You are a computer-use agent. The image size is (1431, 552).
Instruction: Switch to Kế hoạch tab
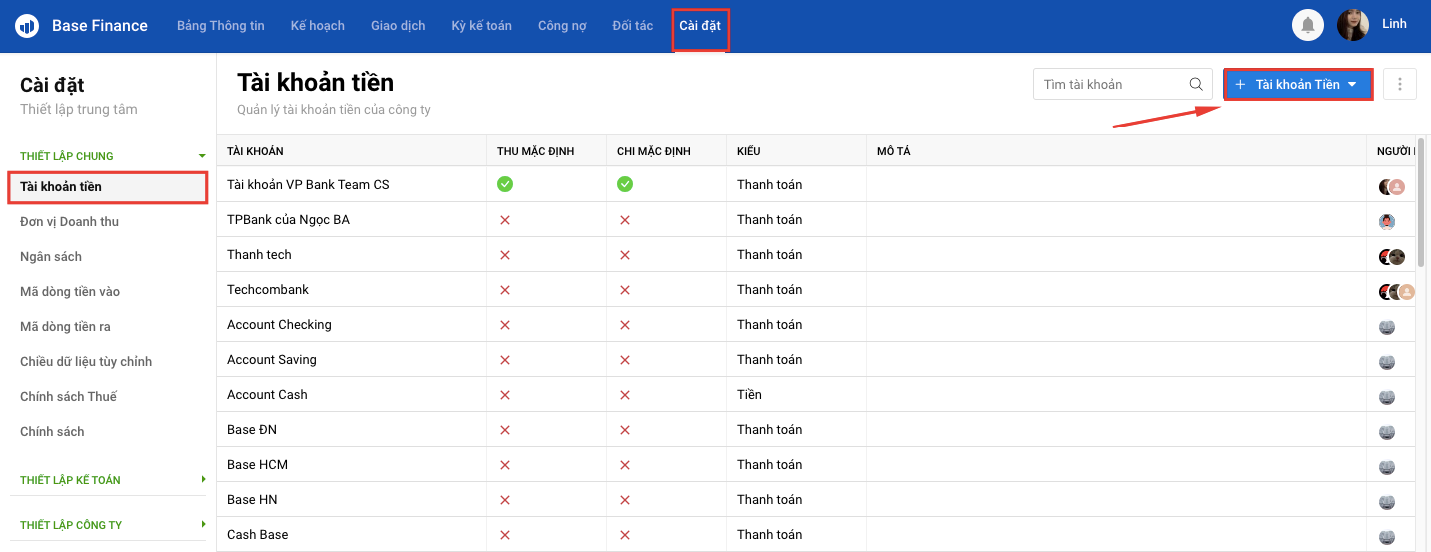(x=318, y=26)
